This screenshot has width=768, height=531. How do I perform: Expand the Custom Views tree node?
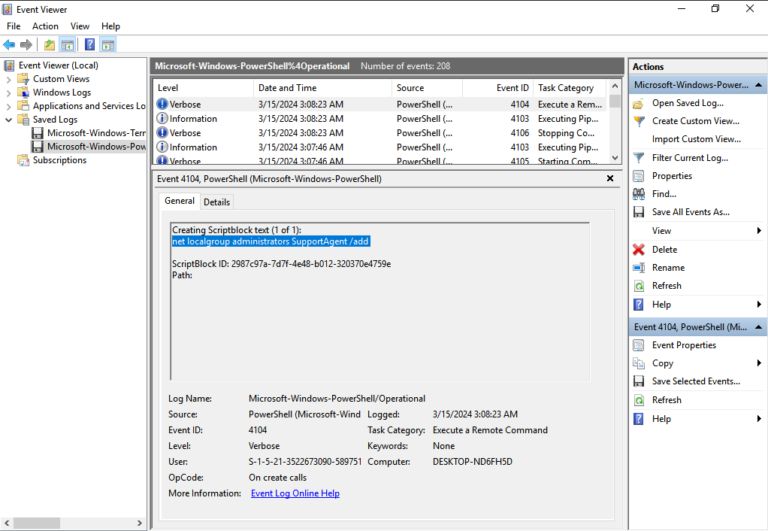(9, 79)
